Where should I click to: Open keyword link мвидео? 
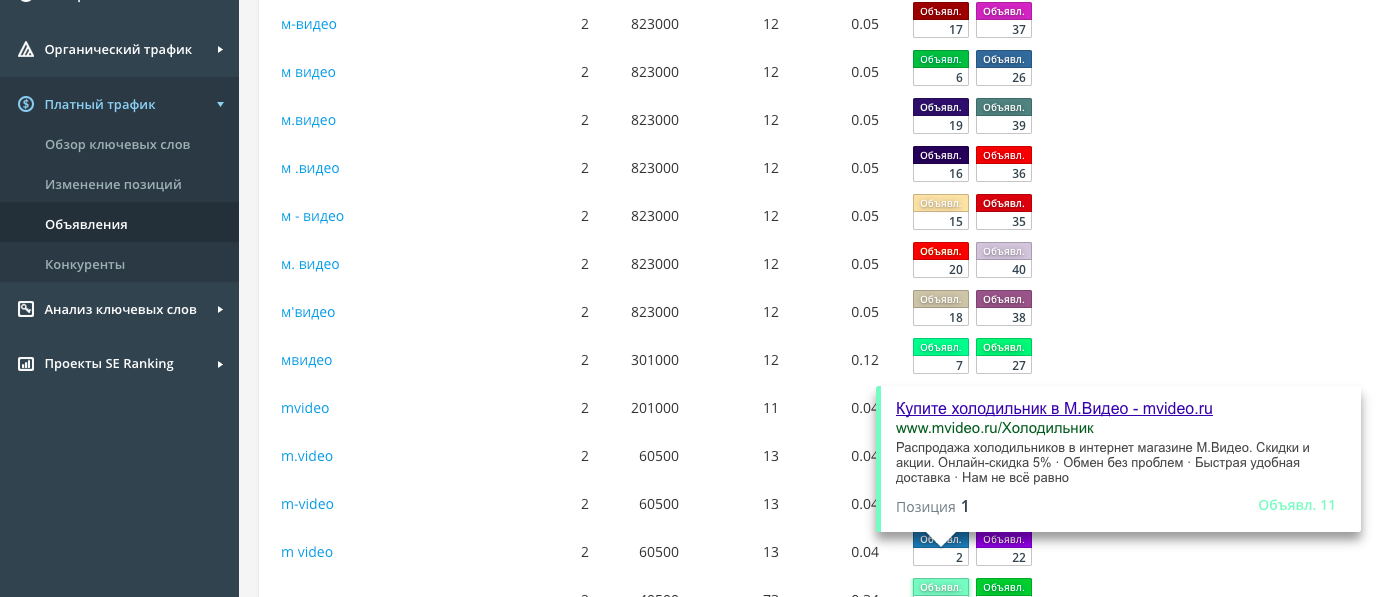[306, 360]
